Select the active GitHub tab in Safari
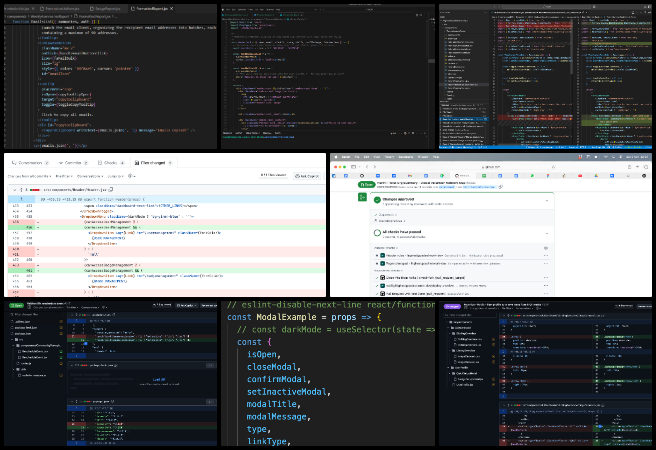This screenshot has height=450, width=656. [x=462, y=176]
